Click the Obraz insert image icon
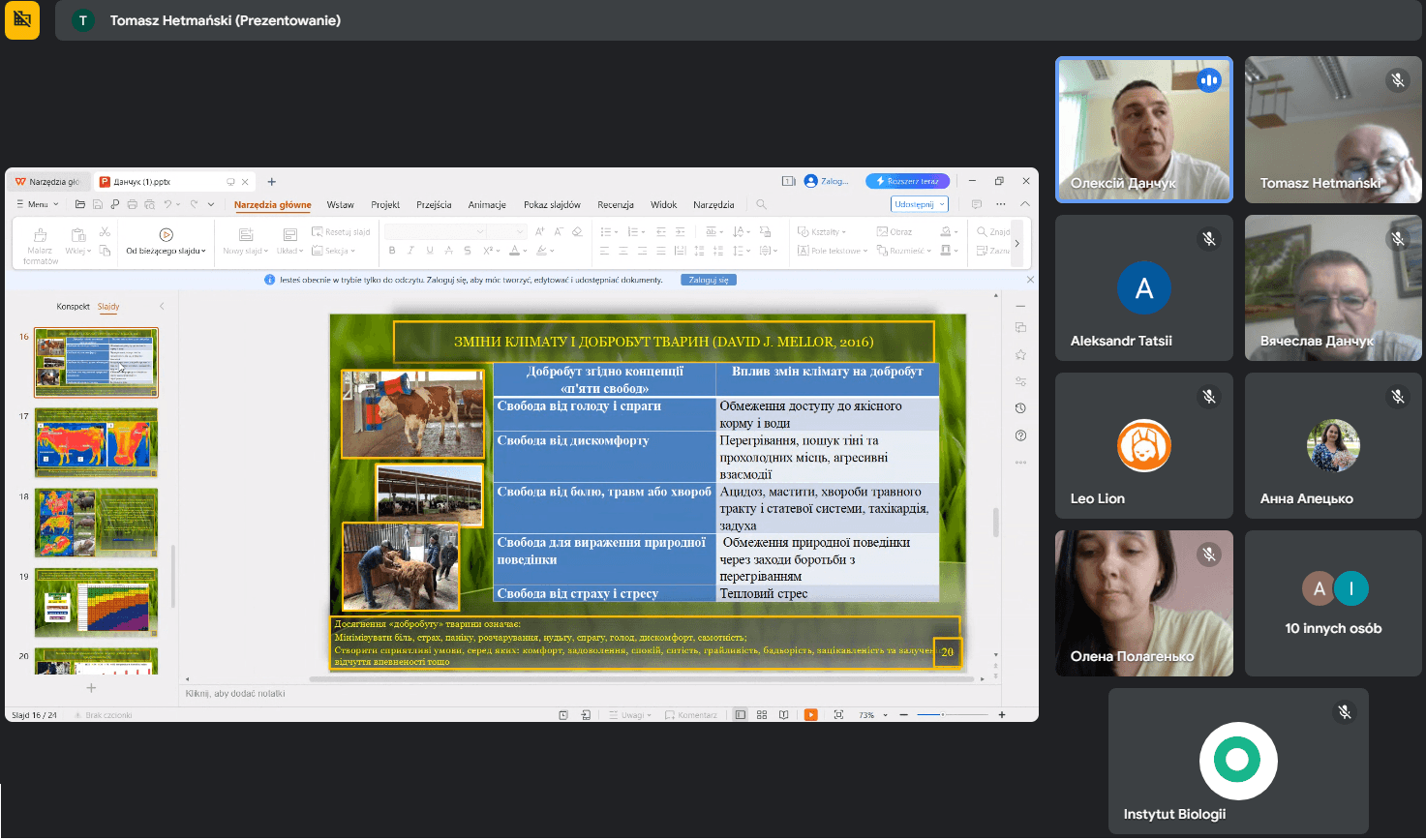1426x840 pixels. tap(882, 231)
